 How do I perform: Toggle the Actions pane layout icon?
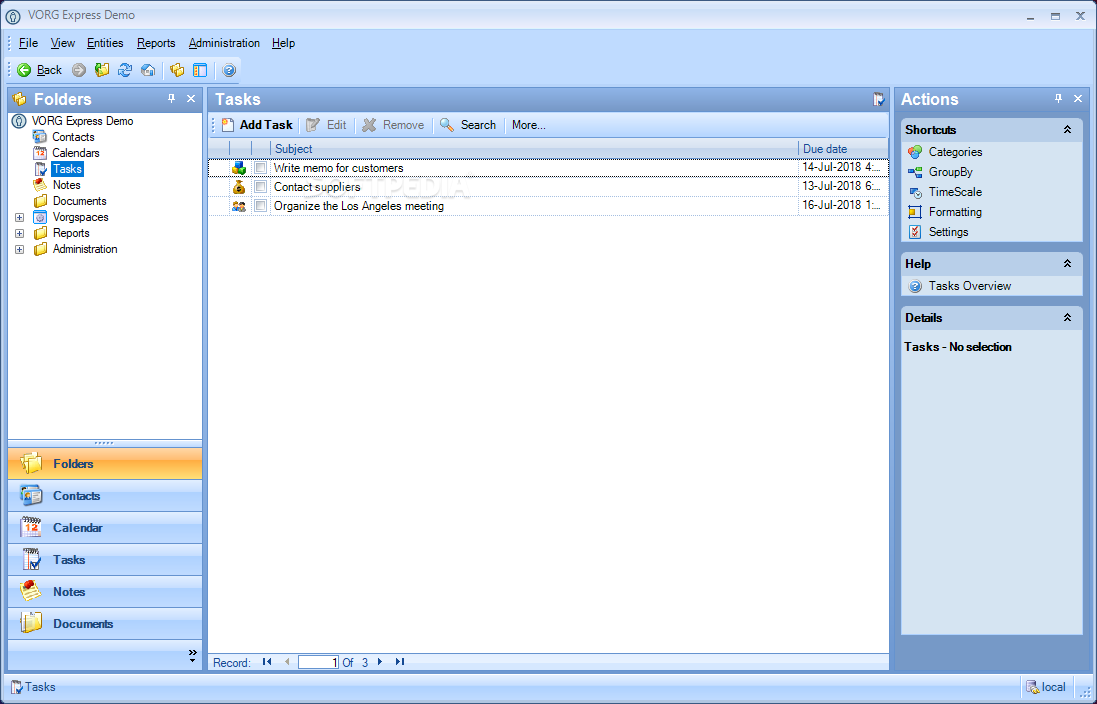200,70
